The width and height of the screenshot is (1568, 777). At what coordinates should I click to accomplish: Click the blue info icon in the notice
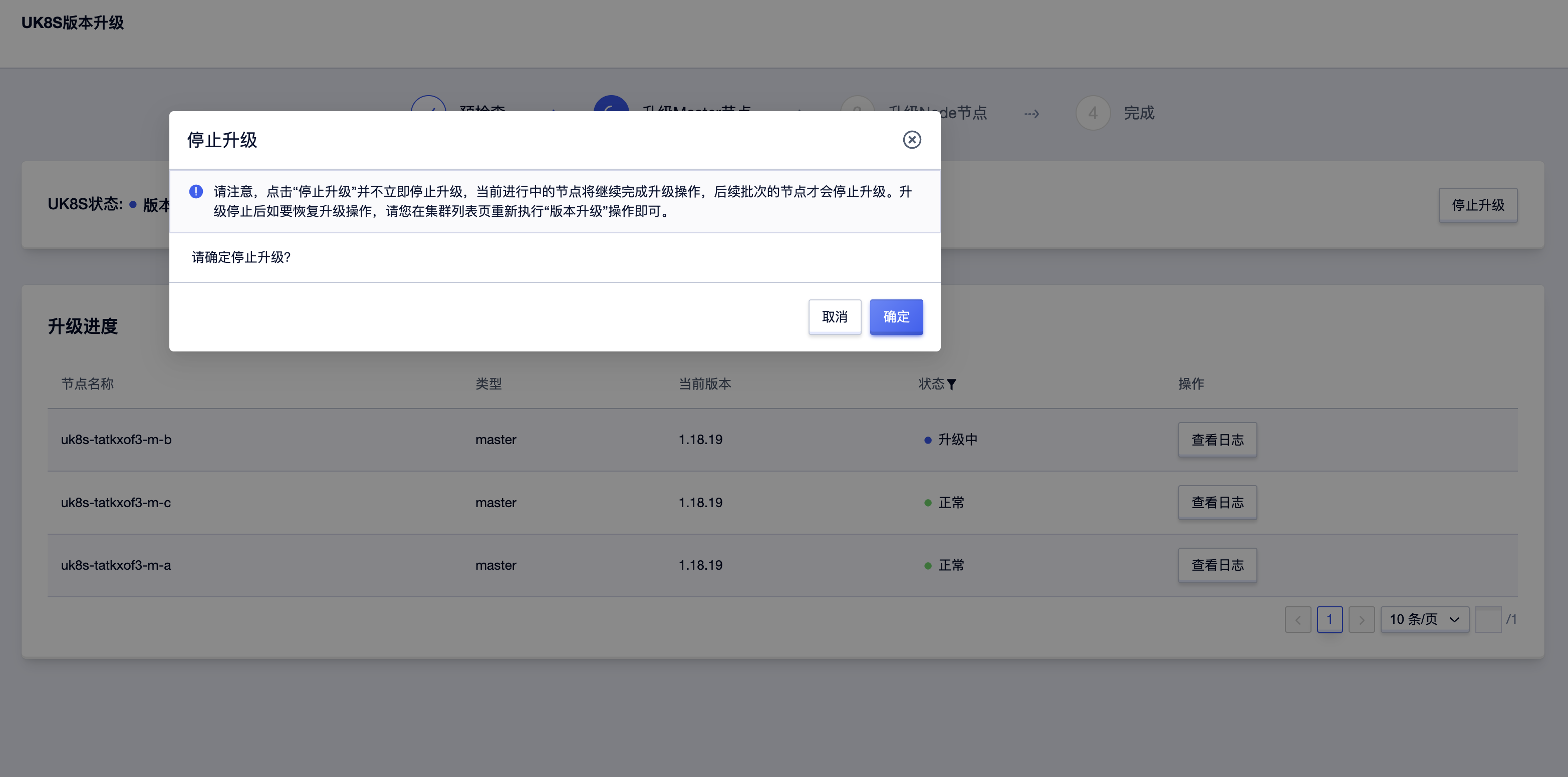point(196,192)
